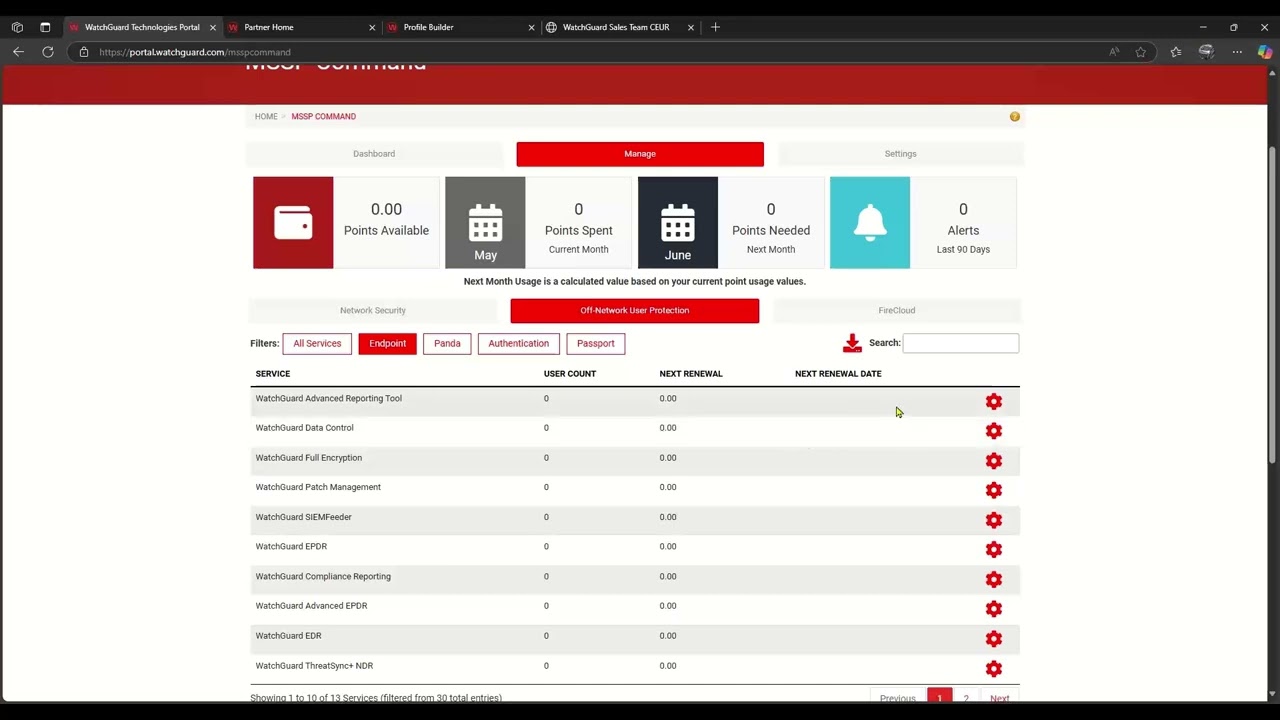Viewport: 1280px width, 720px height.
Task: Filter by Passport services
Action: point(595,344)
